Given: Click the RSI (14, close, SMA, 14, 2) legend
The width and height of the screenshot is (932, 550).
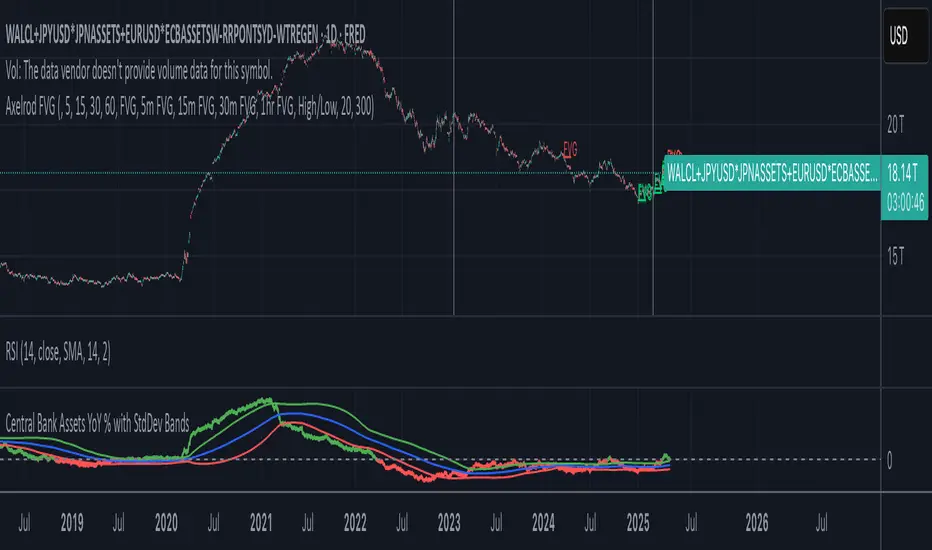Looking at the screenshot, I should point(58,352).
